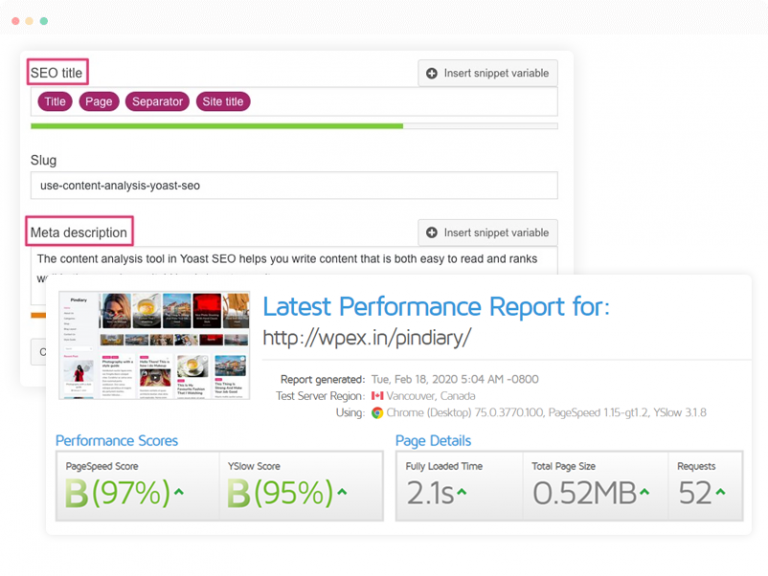
Task: Click the green window maximize dot
Action: tap(44, 21)
